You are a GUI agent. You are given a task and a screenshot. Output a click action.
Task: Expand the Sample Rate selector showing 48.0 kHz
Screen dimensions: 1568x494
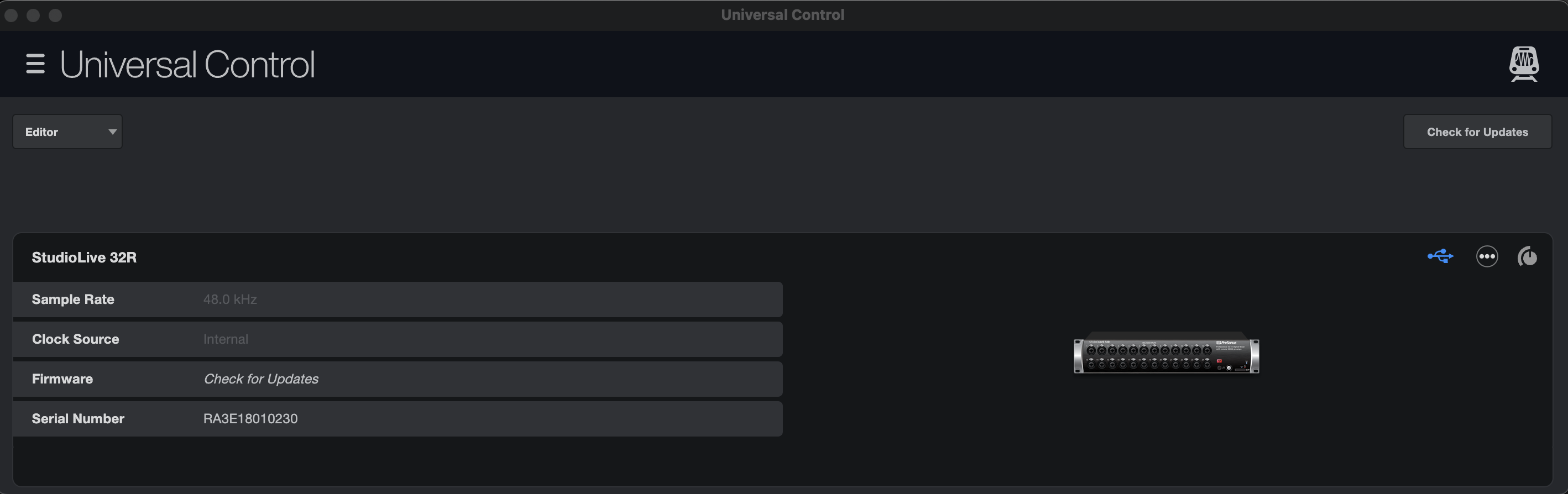[397, 299]
